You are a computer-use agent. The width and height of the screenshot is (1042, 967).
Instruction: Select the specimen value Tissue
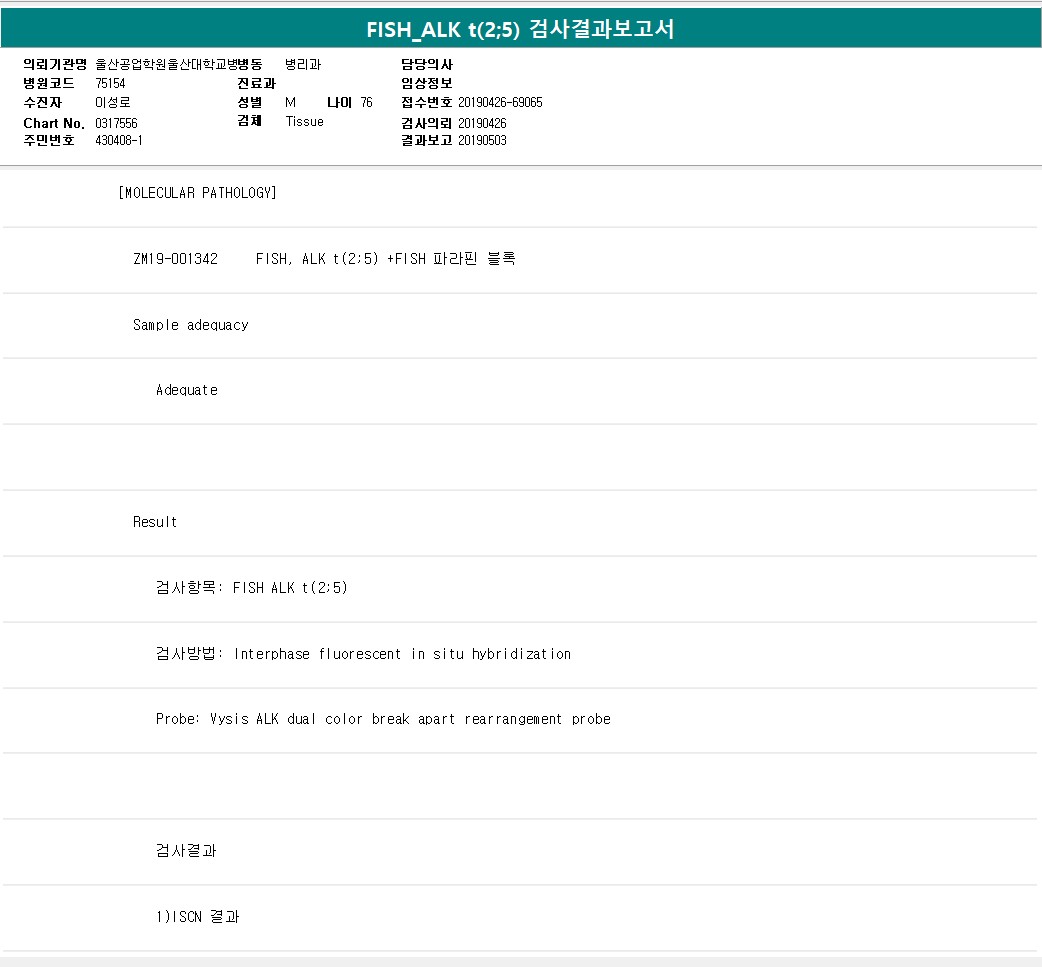tap(304, 122)
